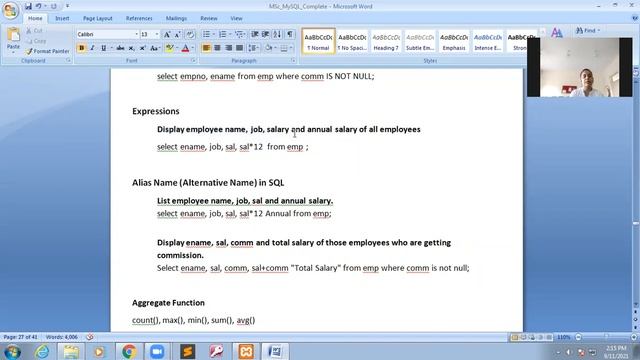Click the Office Button logo
Screen dimensions: 640x360
[10, 10]
